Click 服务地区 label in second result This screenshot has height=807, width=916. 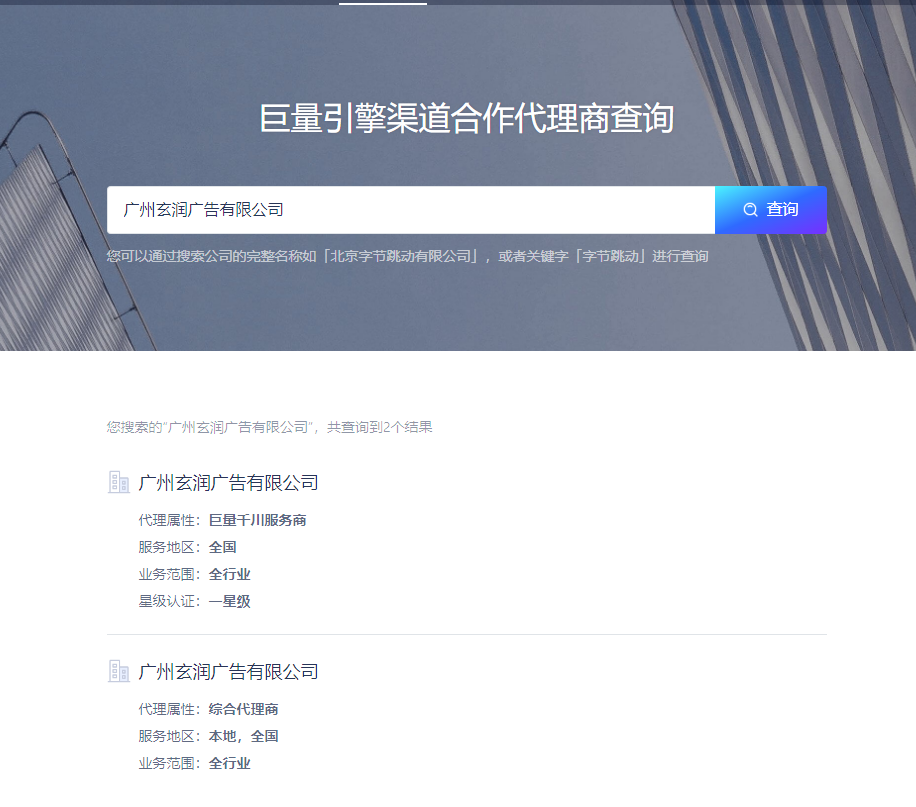click(x=169, y=736)
